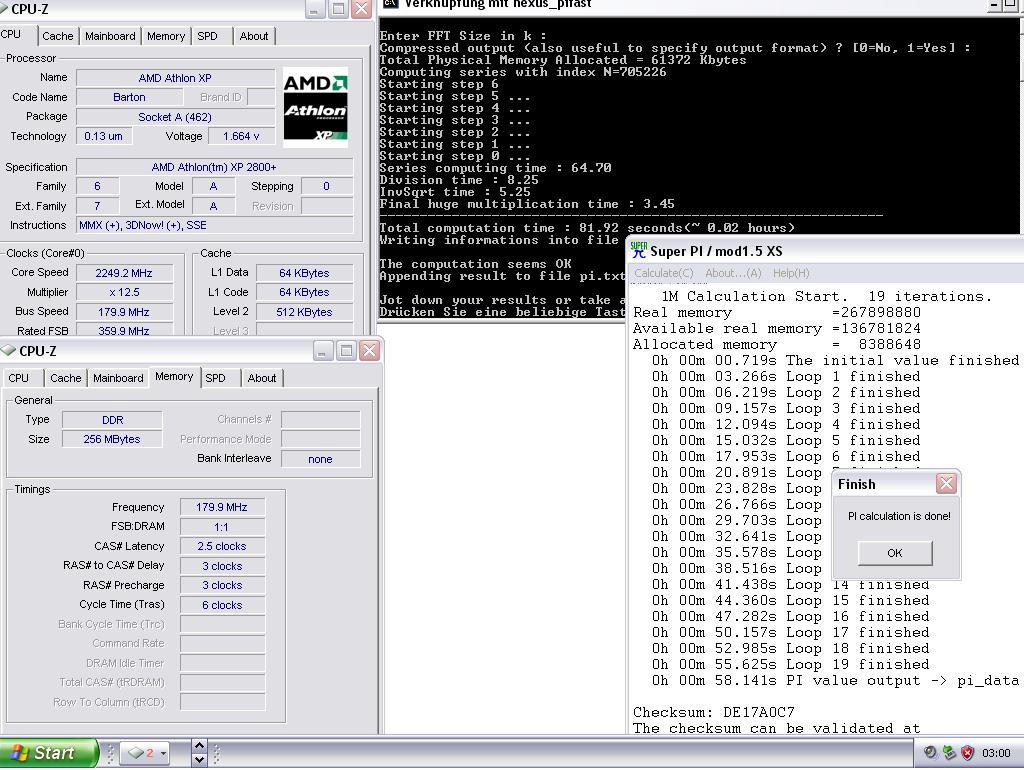Click the 'DDR' memory Type value
Image resolution: width=1024 pixels, height=770 pixels.
pos(112,419)
